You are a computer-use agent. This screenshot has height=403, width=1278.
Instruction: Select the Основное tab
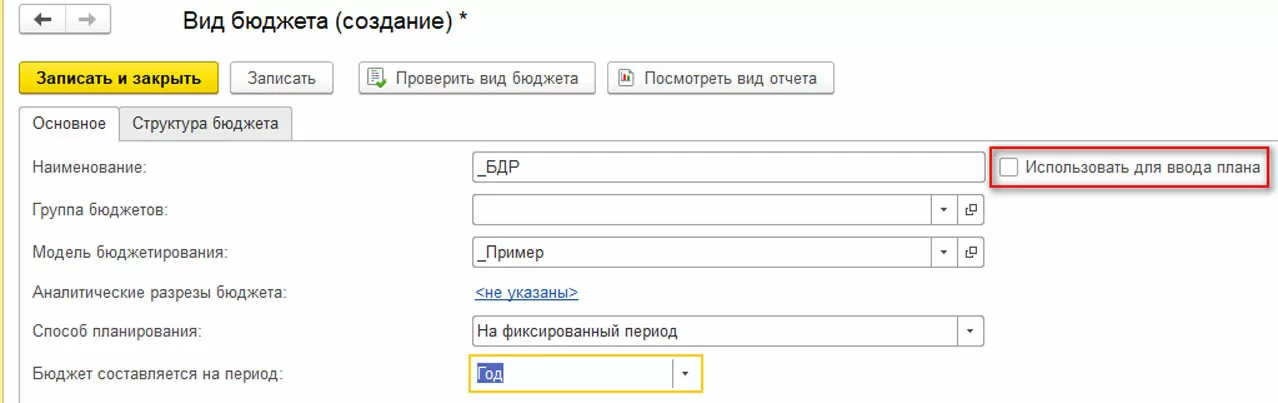coord(69,124)
